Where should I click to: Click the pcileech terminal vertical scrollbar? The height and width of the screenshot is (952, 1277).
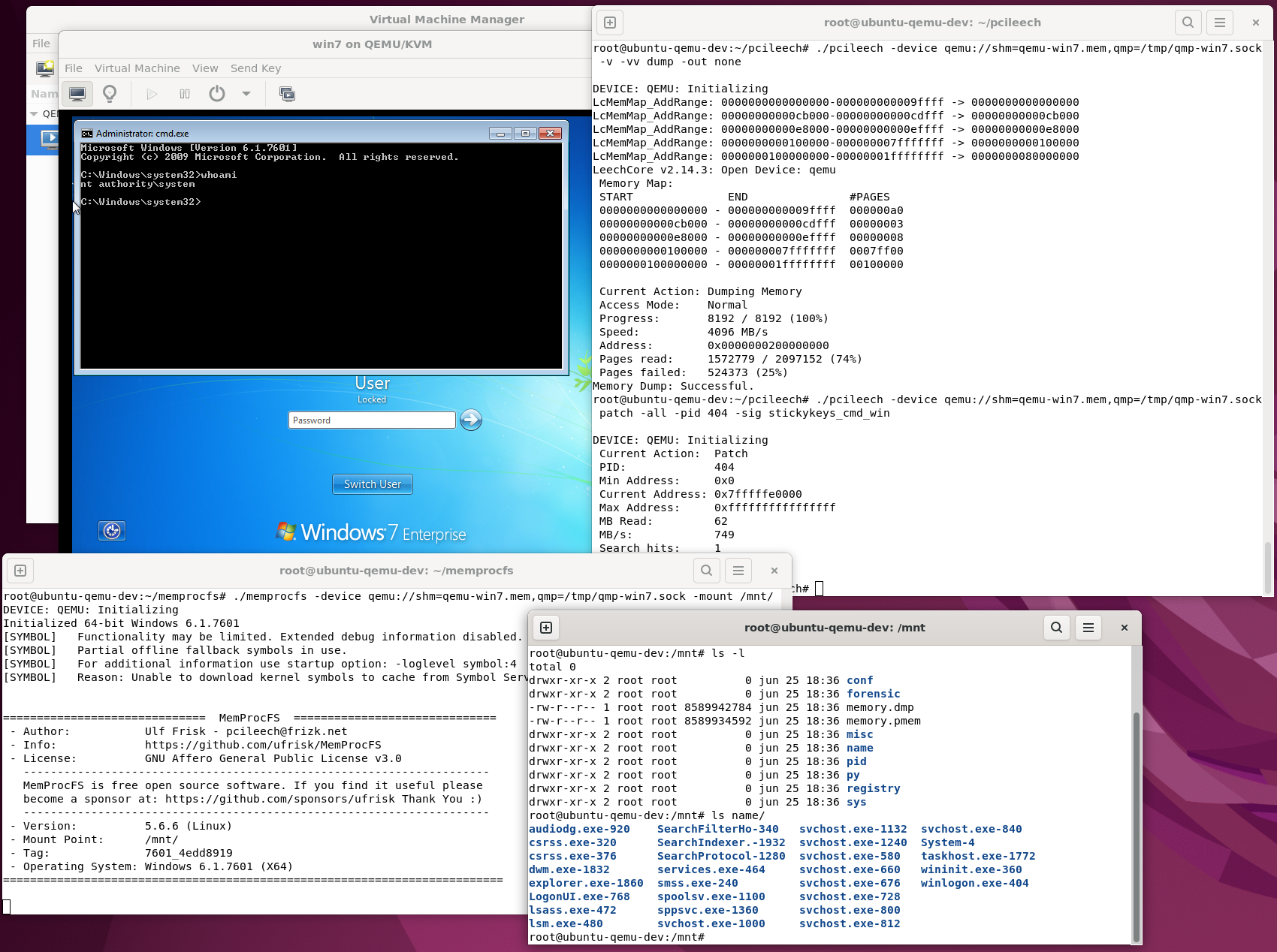point(1268,567)
